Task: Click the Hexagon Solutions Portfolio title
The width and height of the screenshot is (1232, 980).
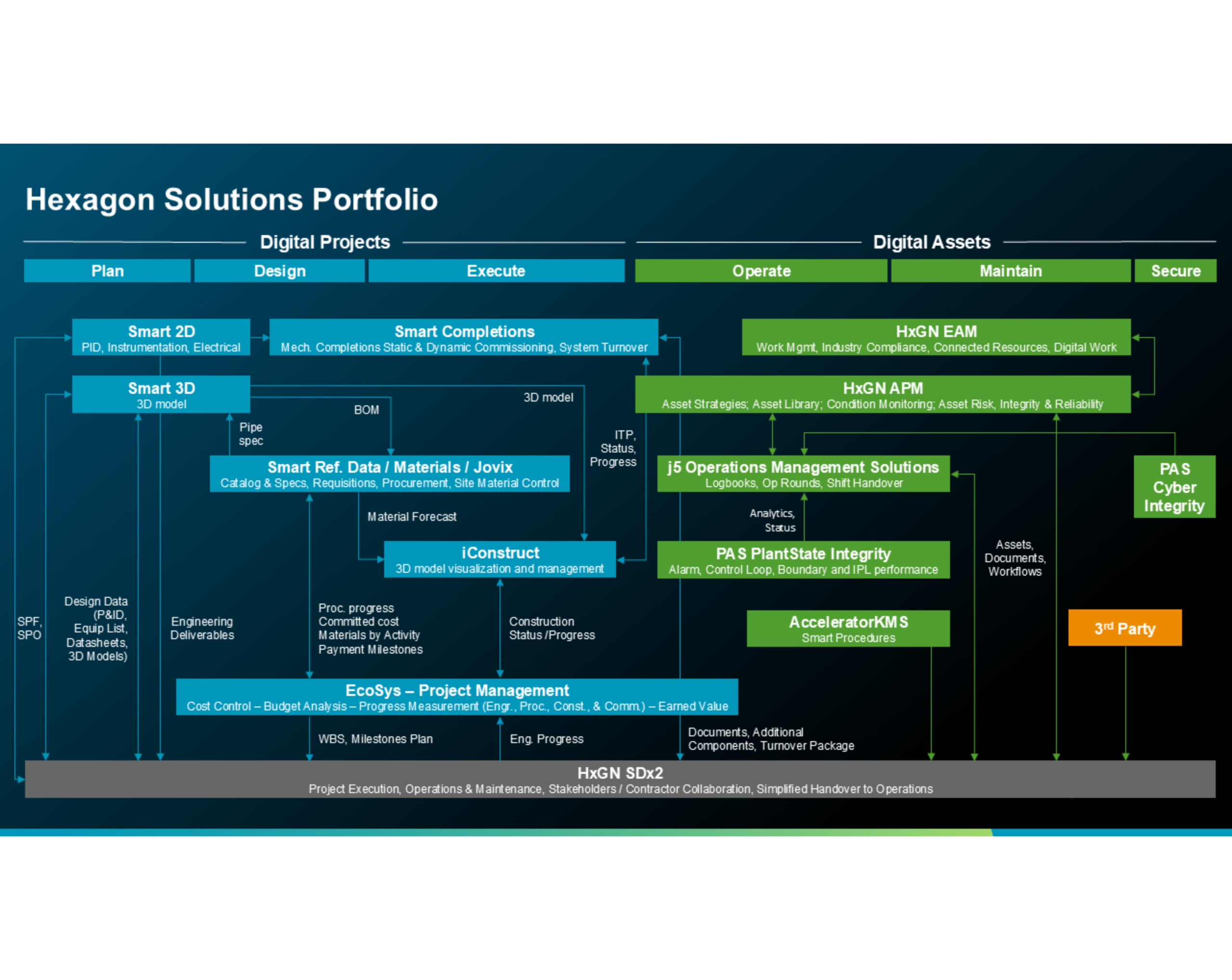Action: [231, 199]
